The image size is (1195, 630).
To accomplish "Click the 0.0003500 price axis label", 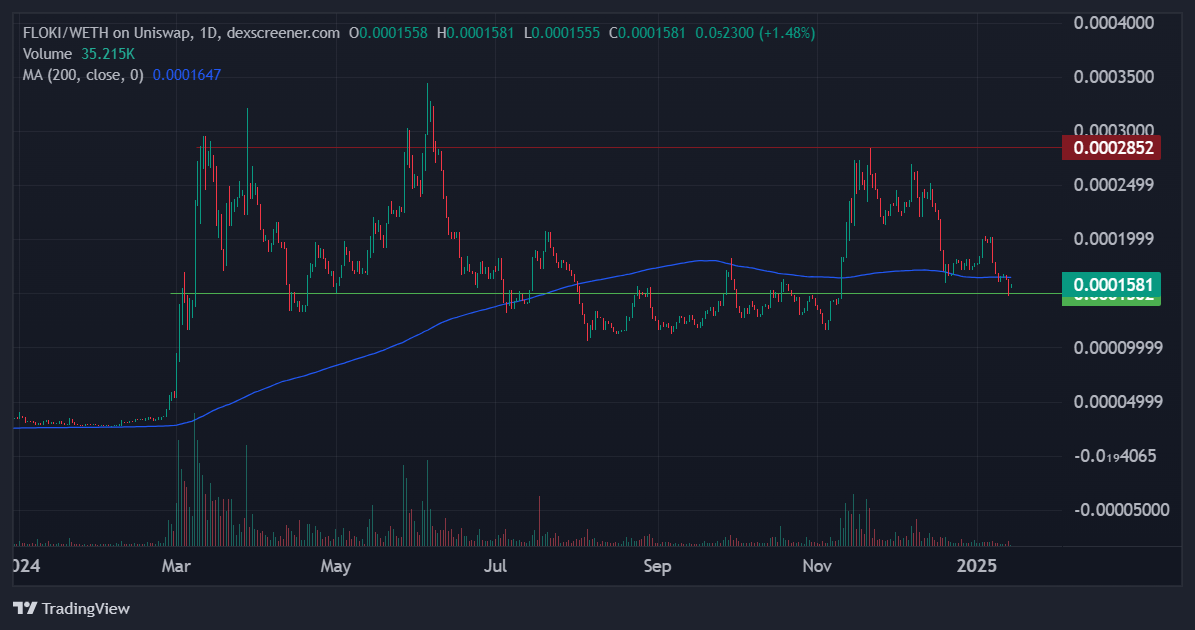I will [x=1113, y=76].
